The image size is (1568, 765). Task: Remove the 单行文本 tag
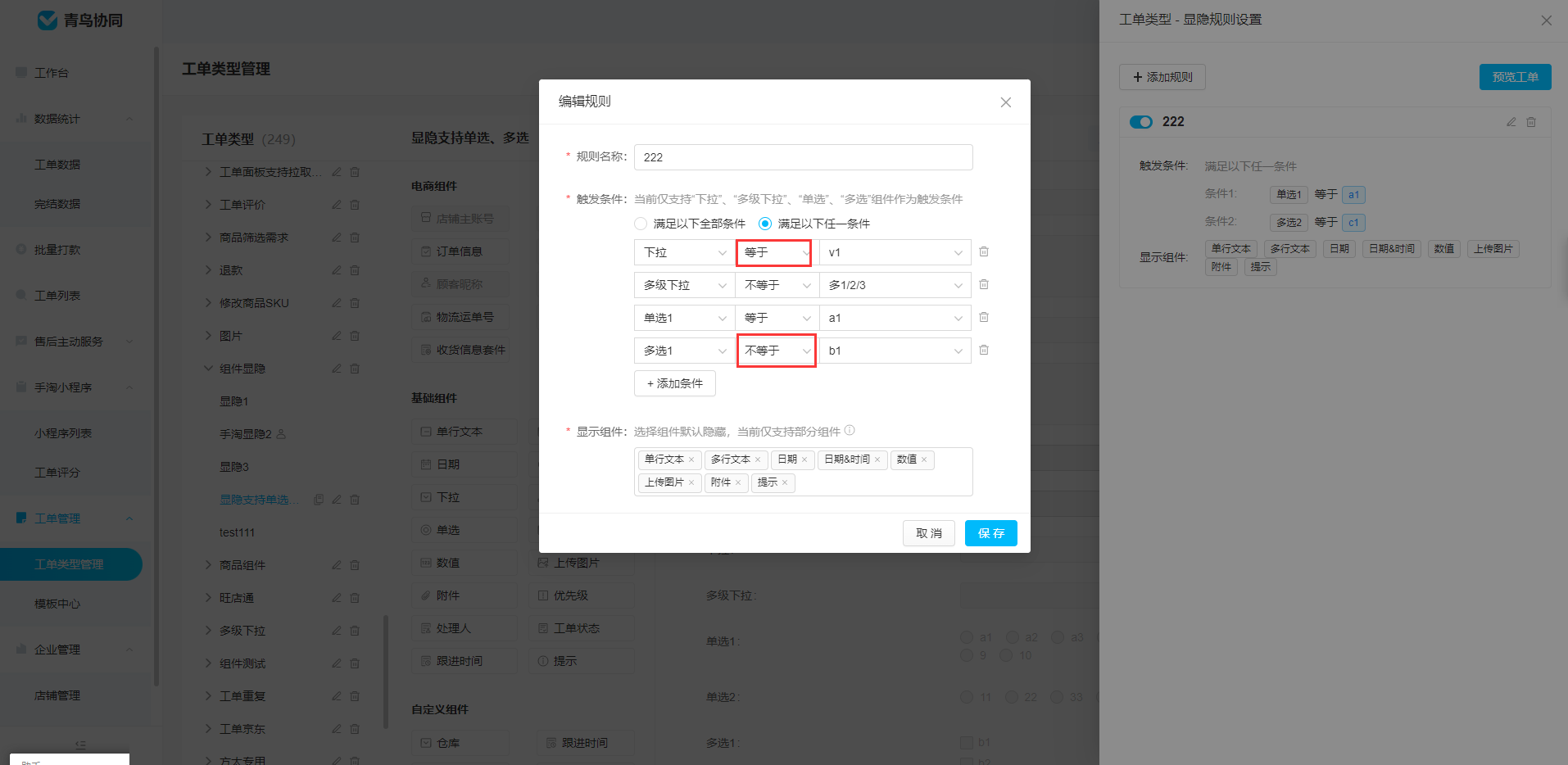click(691, 459)
